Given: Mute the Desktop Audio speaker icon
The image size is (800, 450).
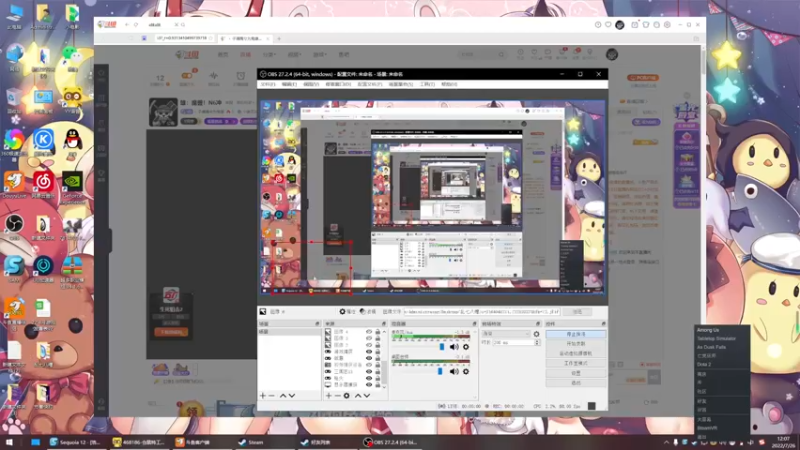Looking at the screenshot, I should [454, 371].
